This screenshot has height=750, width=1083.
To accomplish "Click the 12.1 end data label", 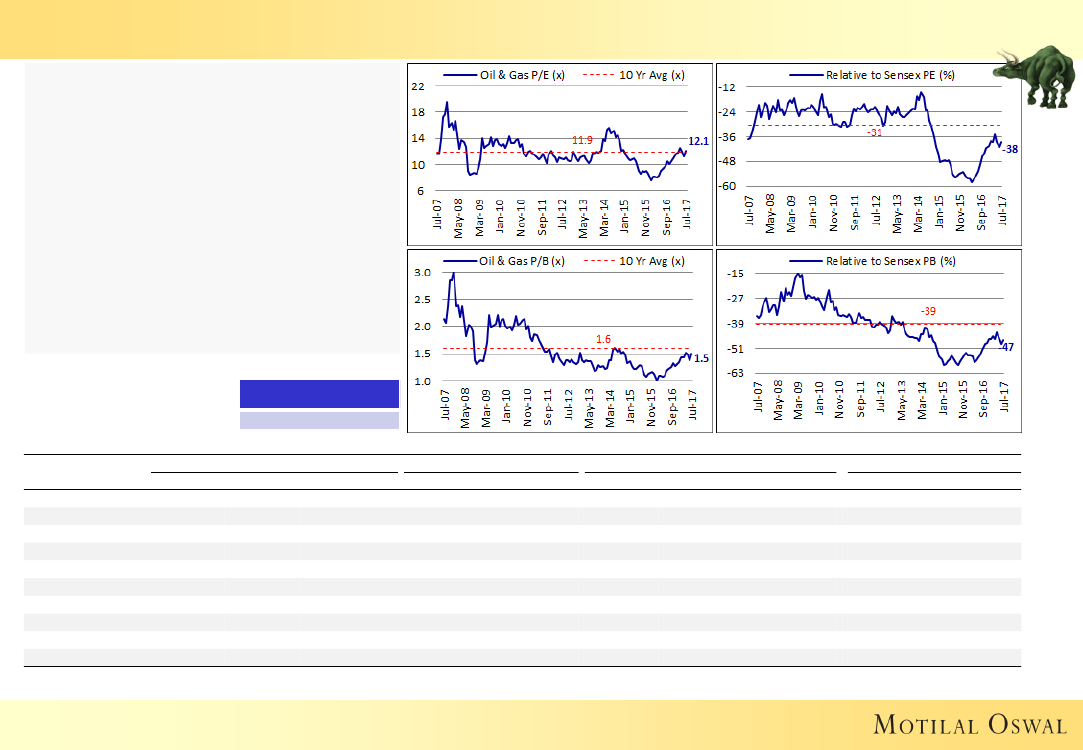I will coord(698,142).
